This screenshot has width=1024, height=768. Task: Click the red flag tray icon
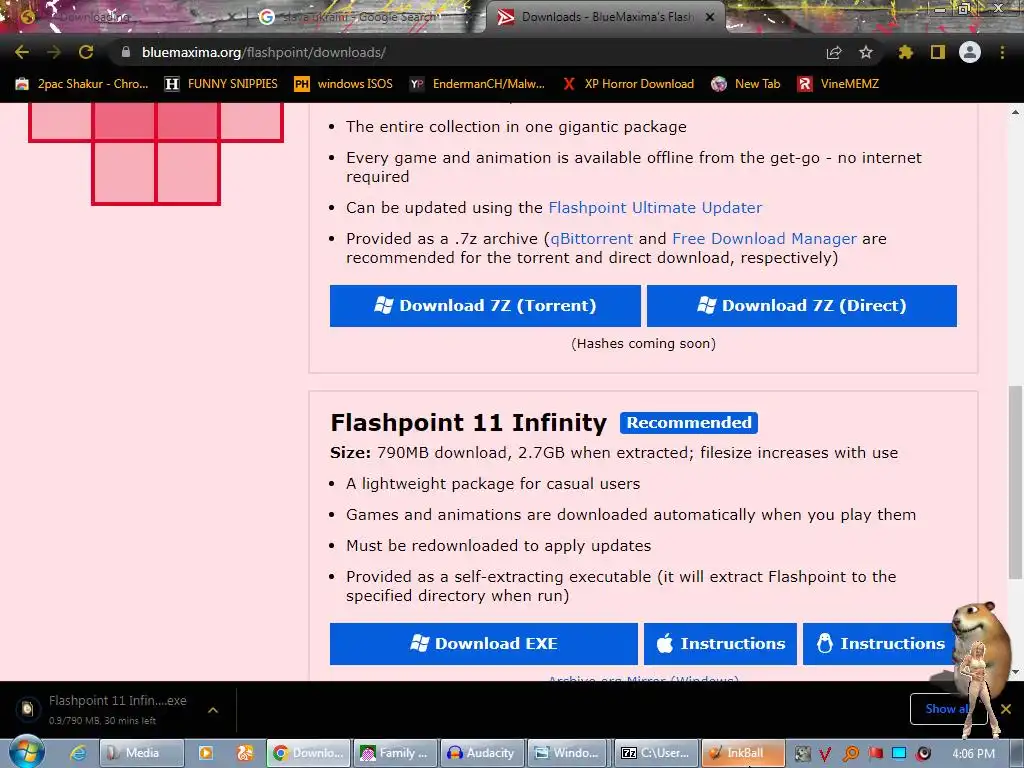pos(876,754)
